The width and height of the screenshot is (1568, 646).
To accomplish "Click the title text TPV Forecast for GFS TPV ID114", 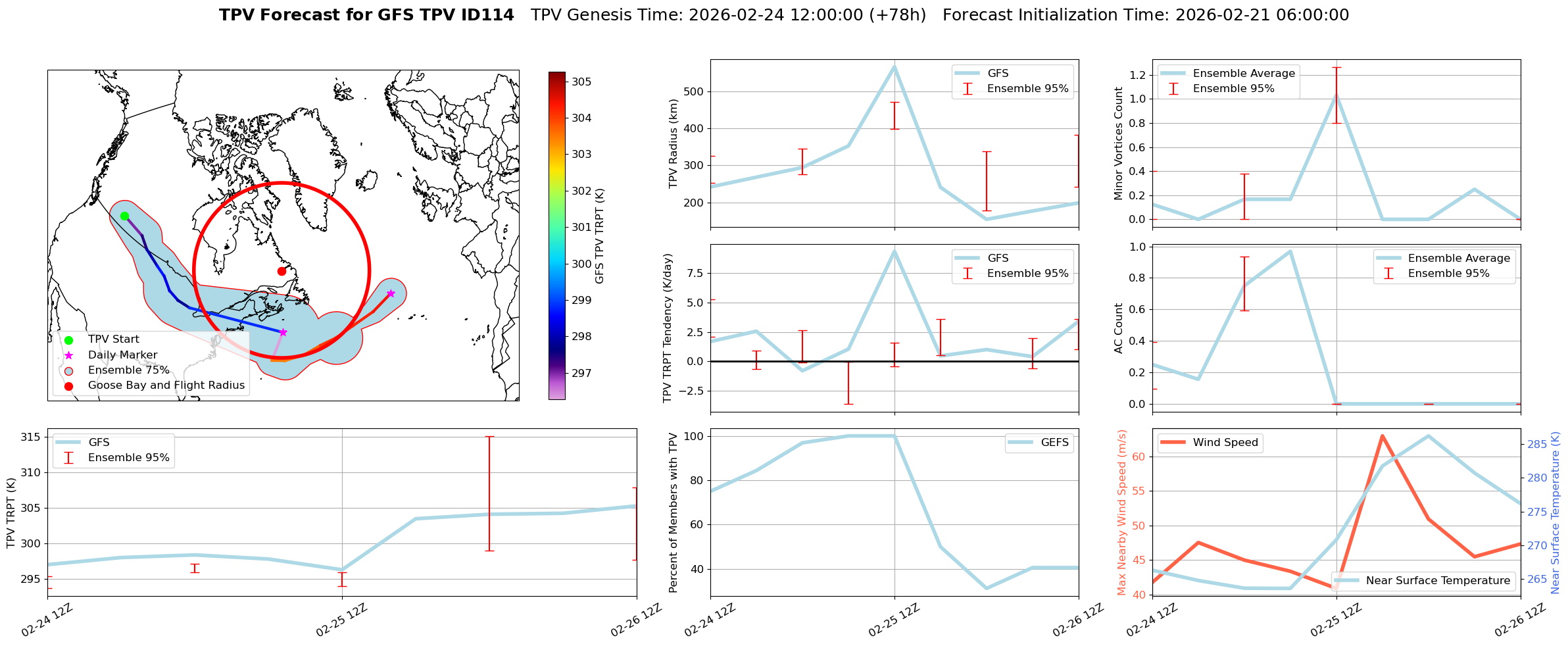I will pos(366,15).
